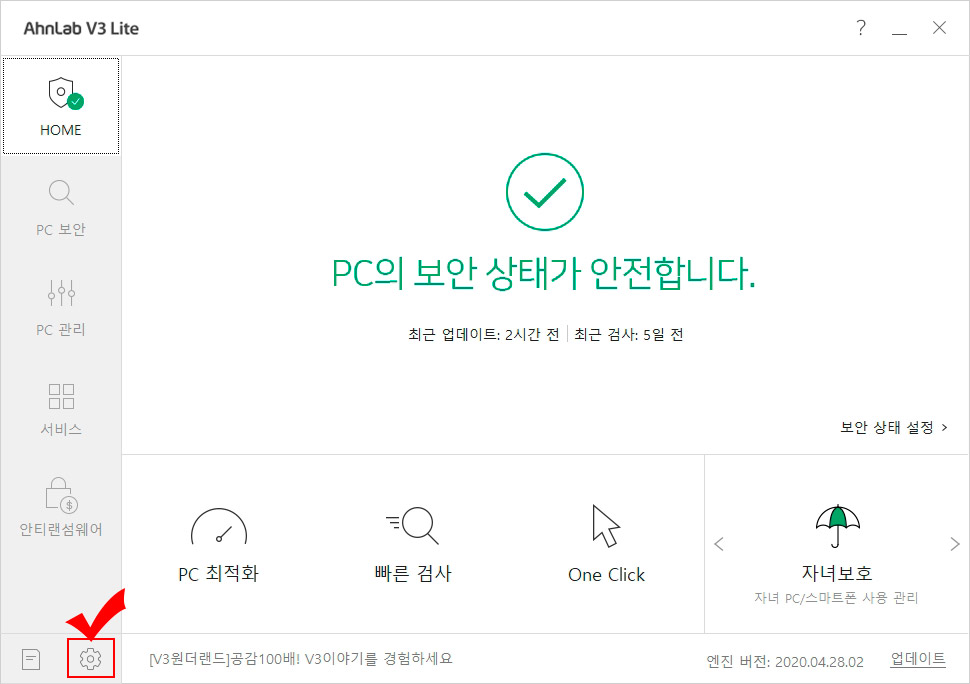Run One Click cursor function
Screen dimensions: 970x684
click(606, 545)
